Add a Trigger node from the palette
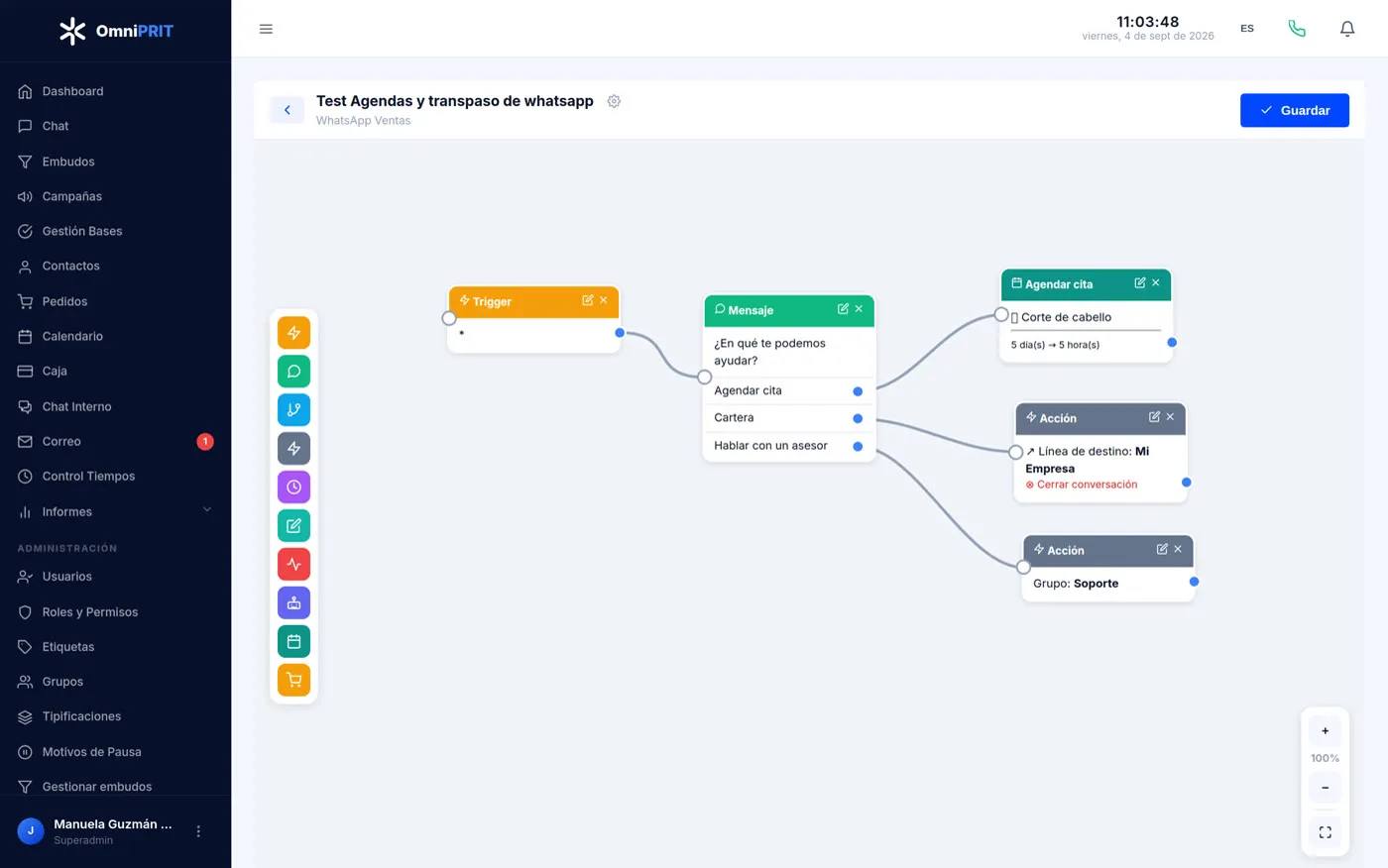 293,333
